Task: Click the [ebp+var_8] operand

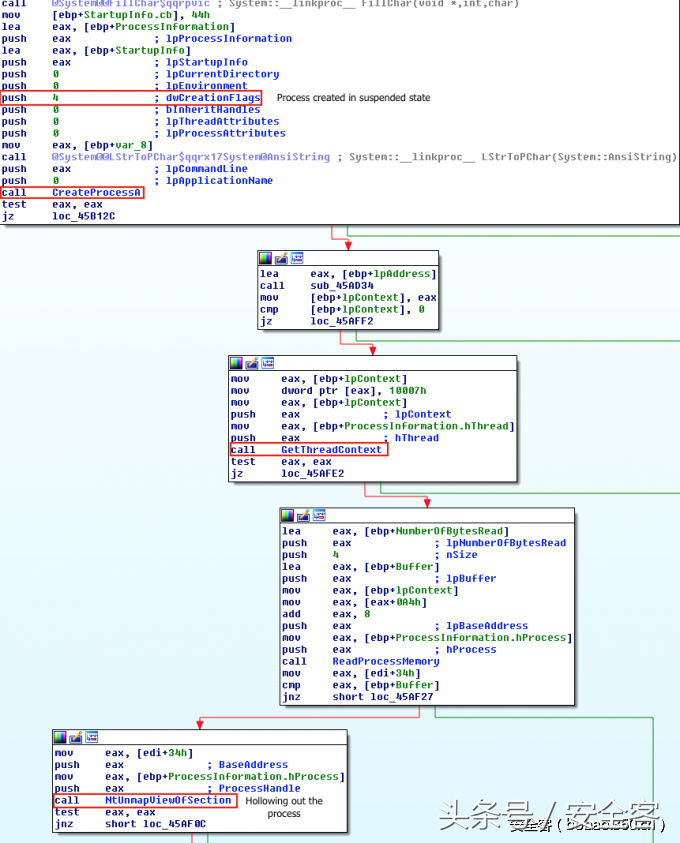Action: (118, 145)
